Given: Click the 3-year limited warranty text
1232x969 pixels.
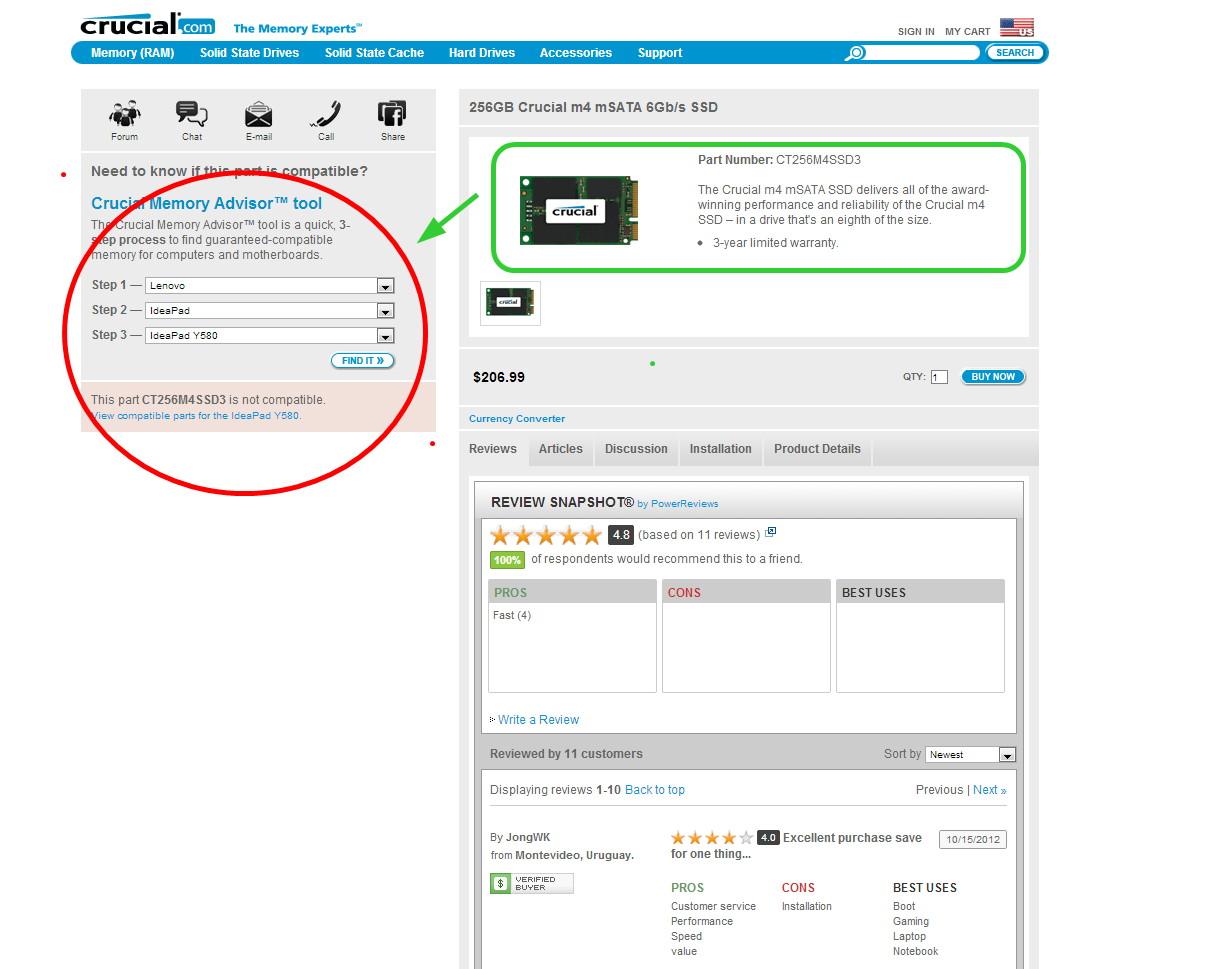Looking at the screenshot, I should coord(776,243).
